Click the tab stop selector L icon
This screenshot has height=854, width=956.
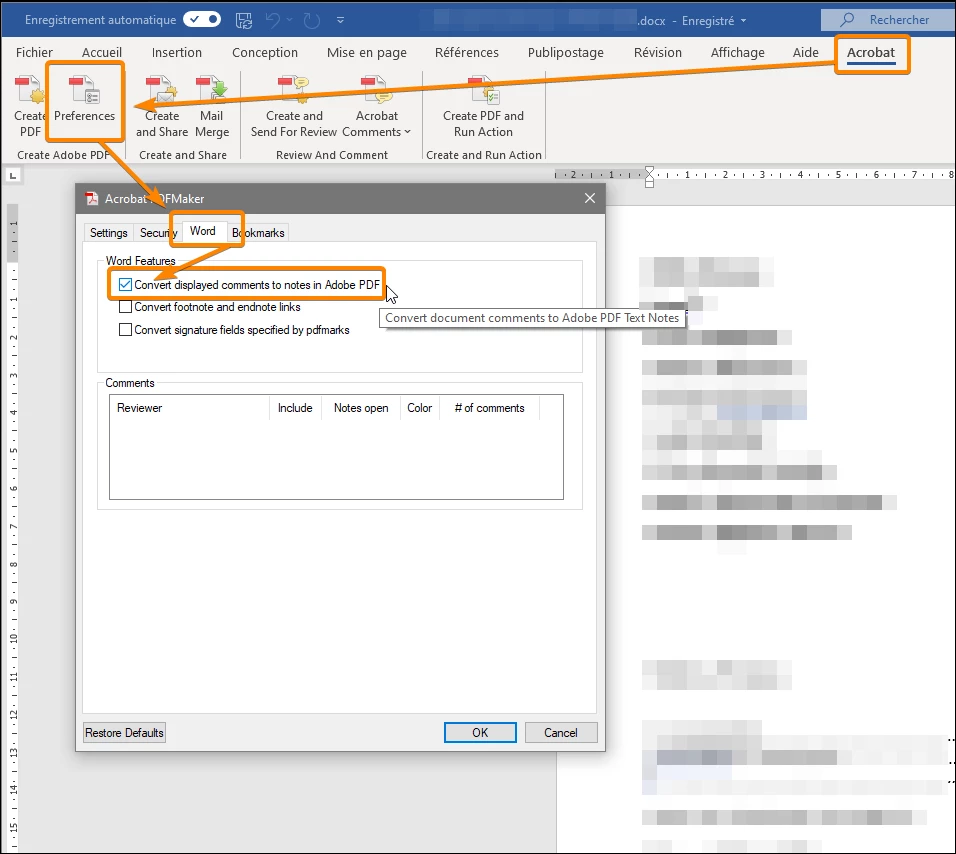pyautogui.click(x=13, y=176)
